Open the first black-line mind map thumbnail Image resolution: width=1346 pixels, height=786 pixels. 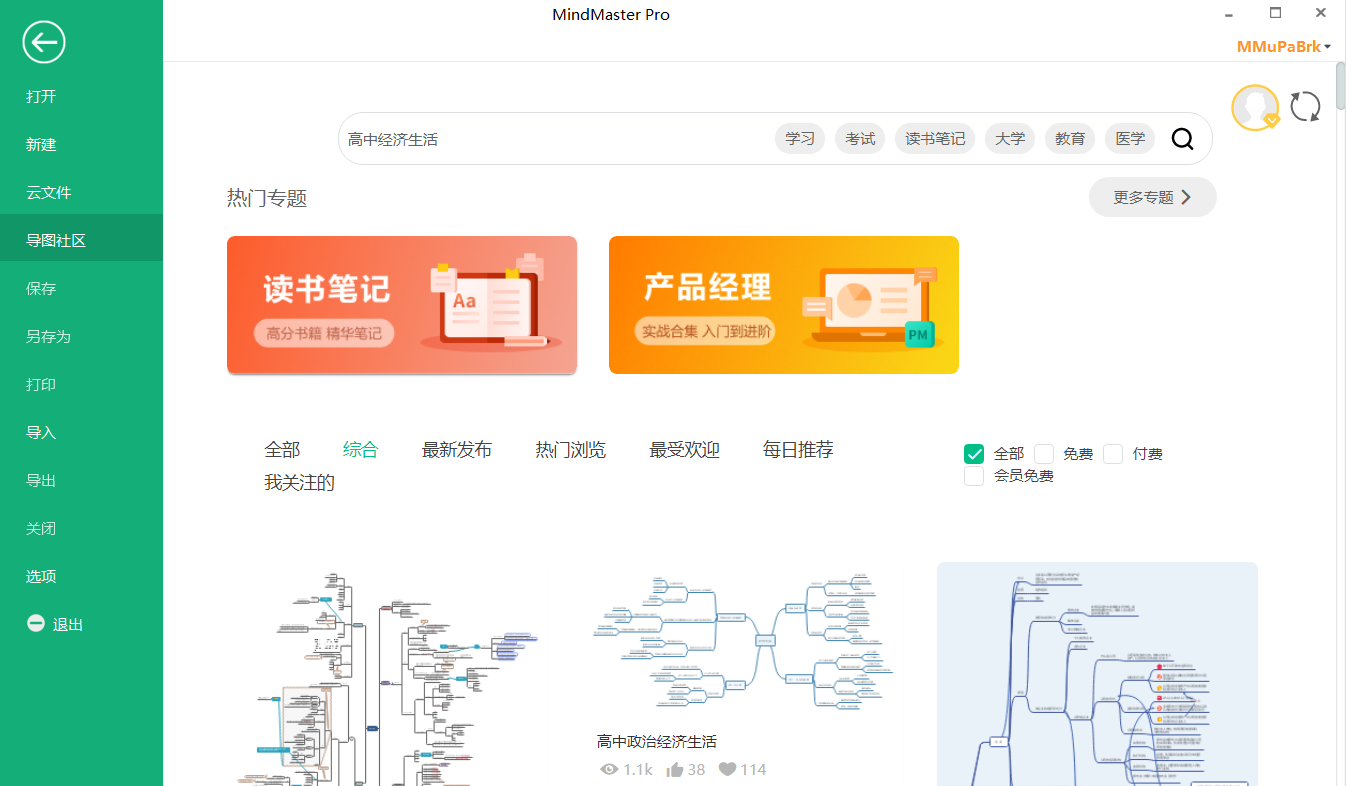click(388, 676)
